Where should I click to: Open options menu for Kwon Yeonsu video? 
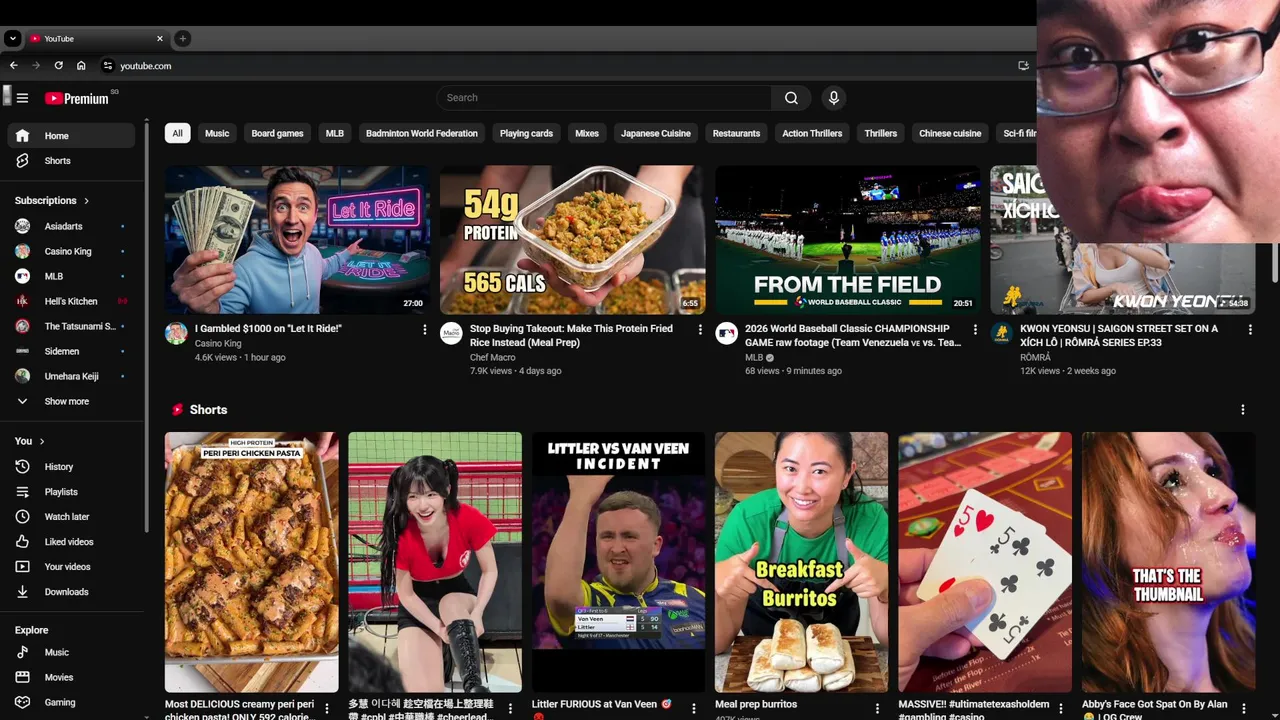point(1250,329)
